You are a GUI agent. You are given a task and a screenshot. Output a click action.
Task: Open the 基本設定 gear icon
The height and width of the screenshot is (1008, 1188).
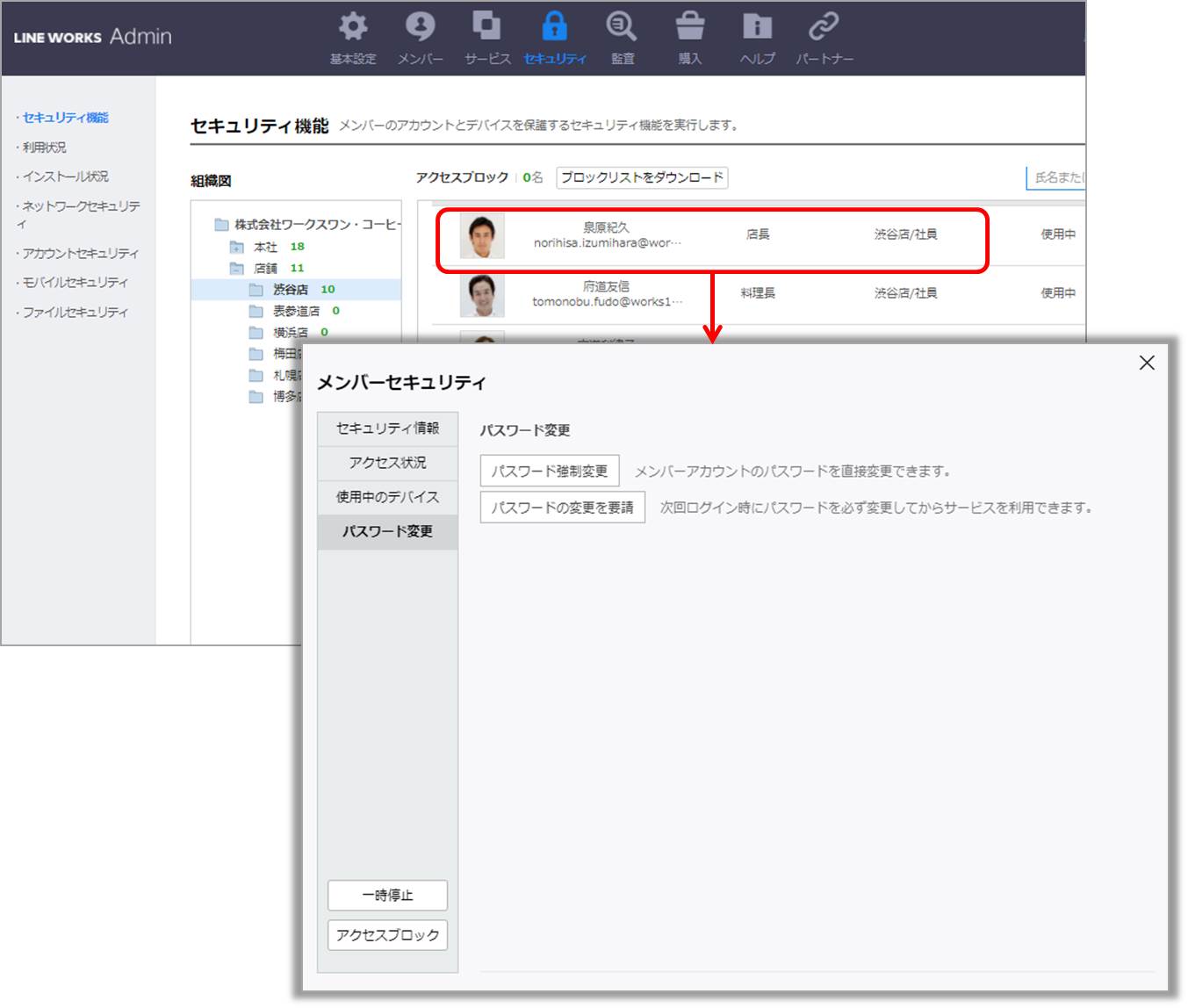[x=353, y=28]
